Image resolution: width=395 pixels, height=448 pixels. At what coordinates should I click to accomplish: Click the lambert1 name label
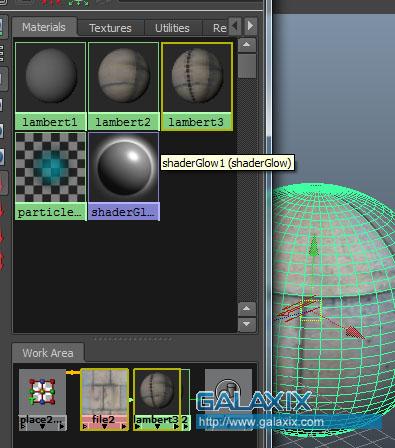(50, 122)
